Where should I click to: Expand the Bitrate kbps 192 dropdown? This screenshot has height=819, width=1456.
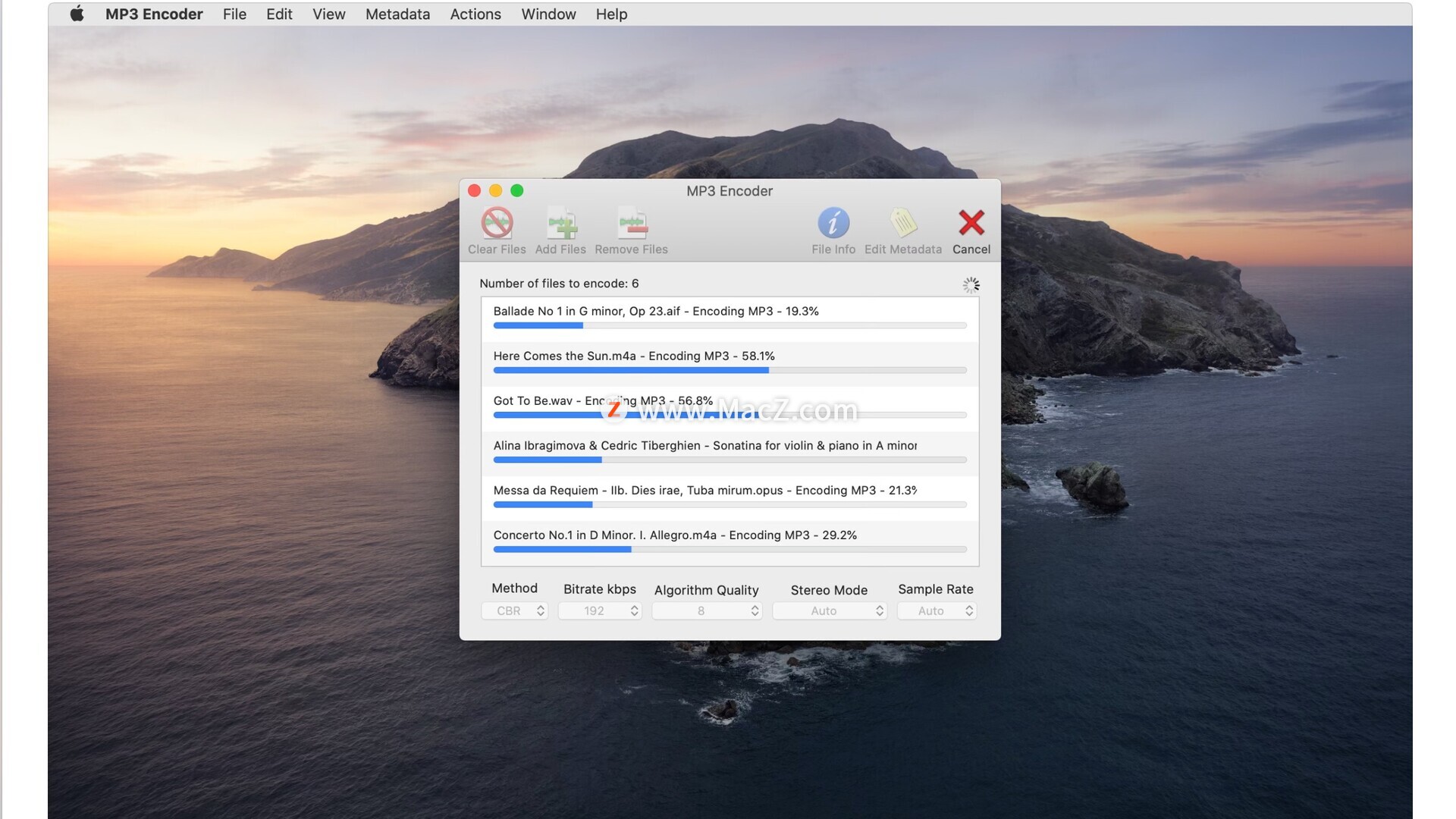[600, 611]
